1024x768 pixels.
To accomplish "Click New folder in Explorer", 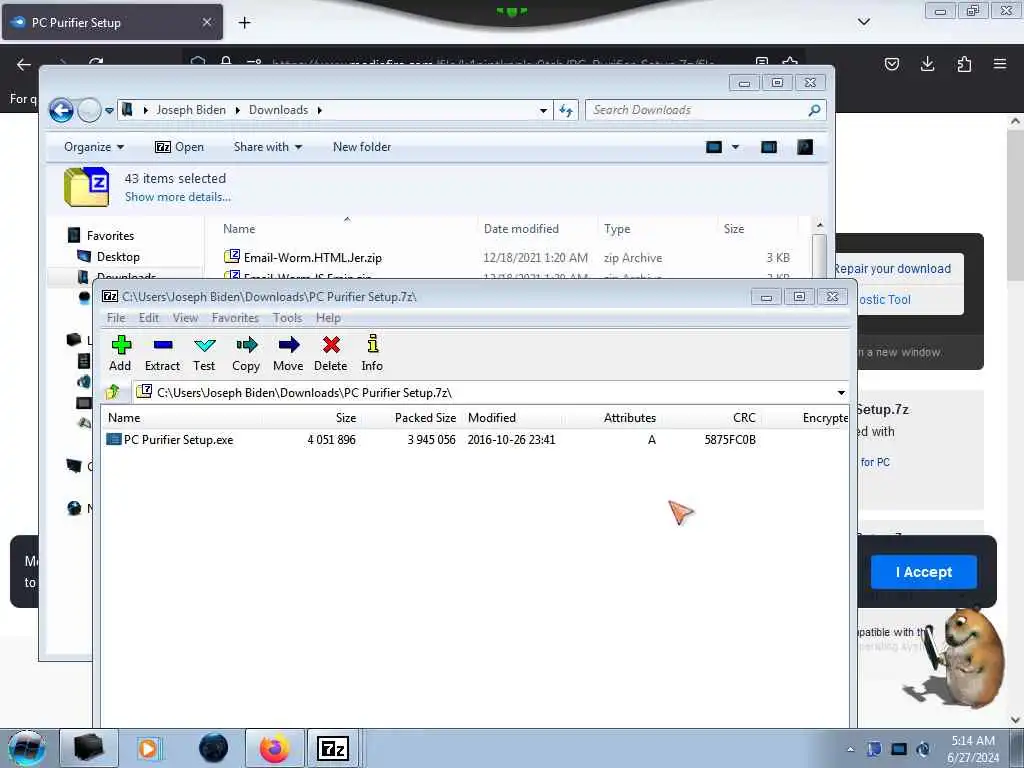I will tap(362, 147).
